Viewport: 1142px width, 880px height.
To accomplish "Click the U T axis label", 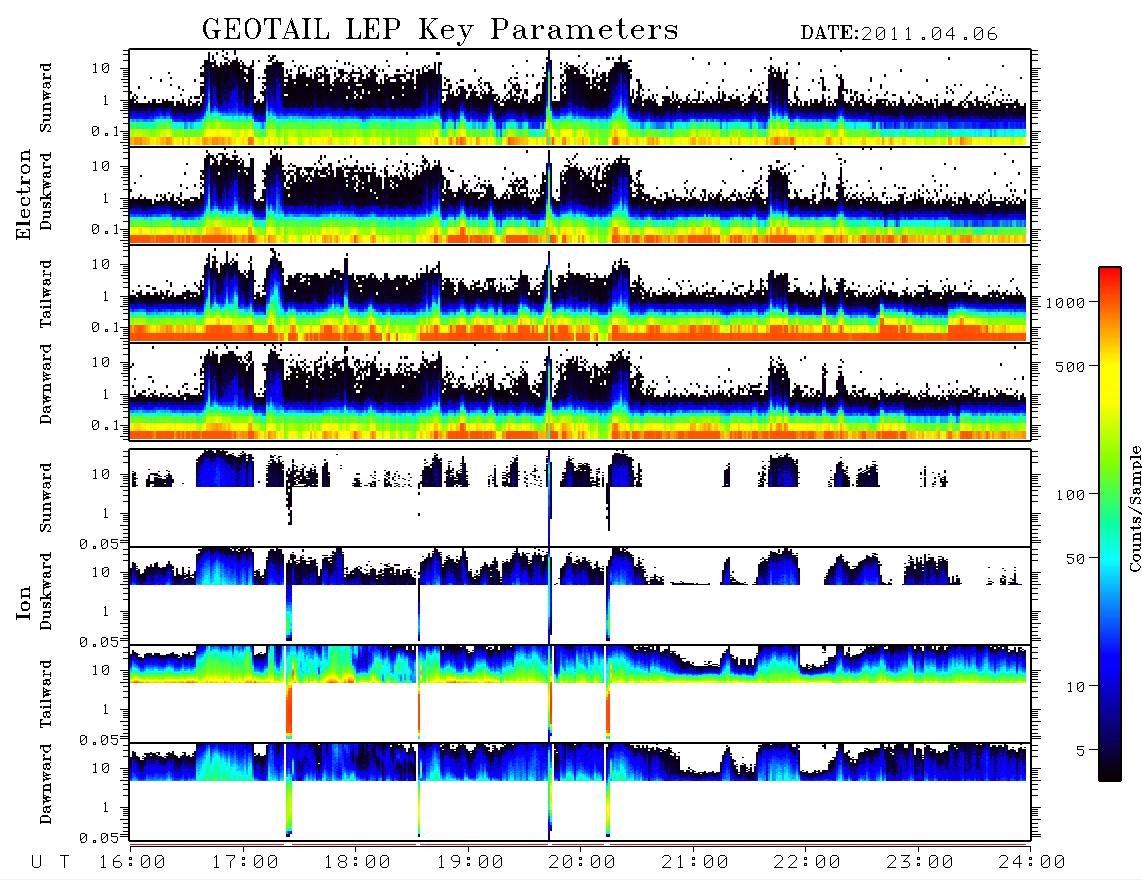I will point(50,862).
